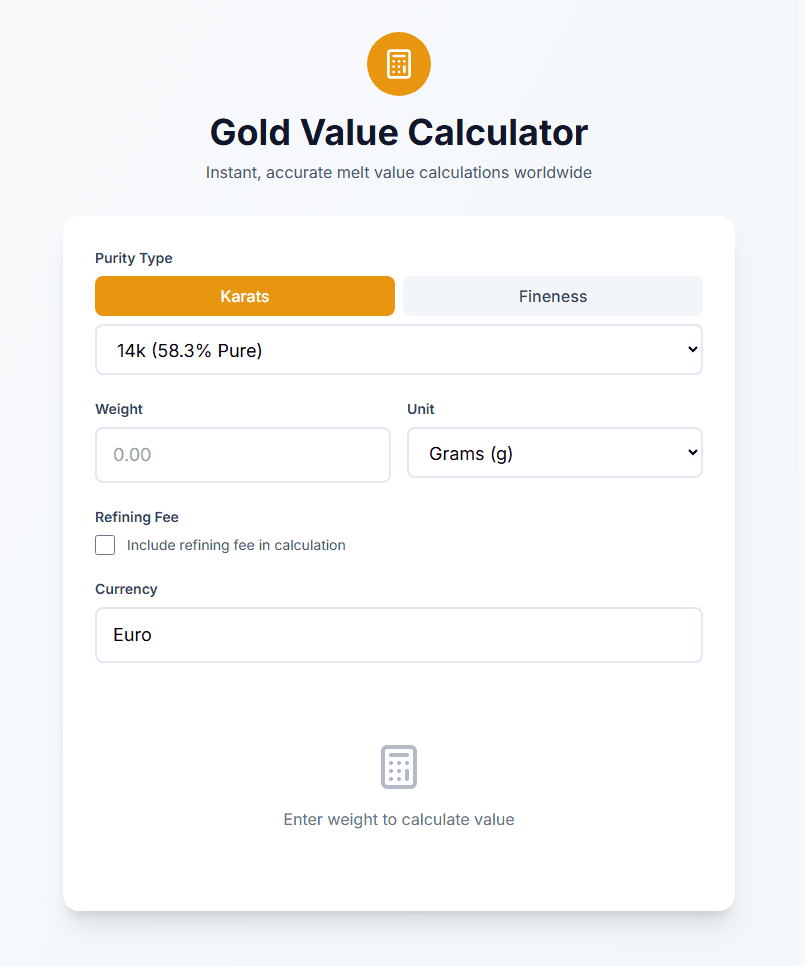The image size is (805, 966).
Task: Click the "Purity Type" label
Action: pyautogui.click(x=134, y=258)
